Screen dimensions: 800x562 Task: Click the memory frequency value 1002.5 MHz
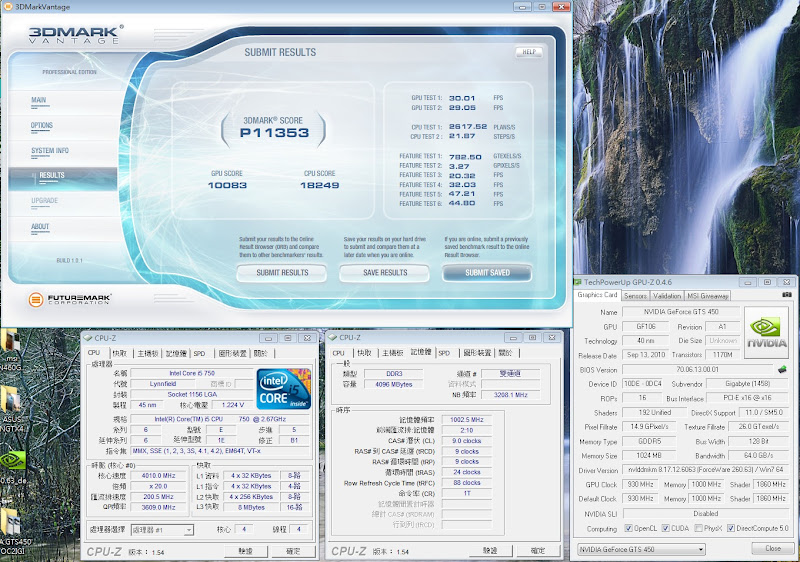[466, 420]
